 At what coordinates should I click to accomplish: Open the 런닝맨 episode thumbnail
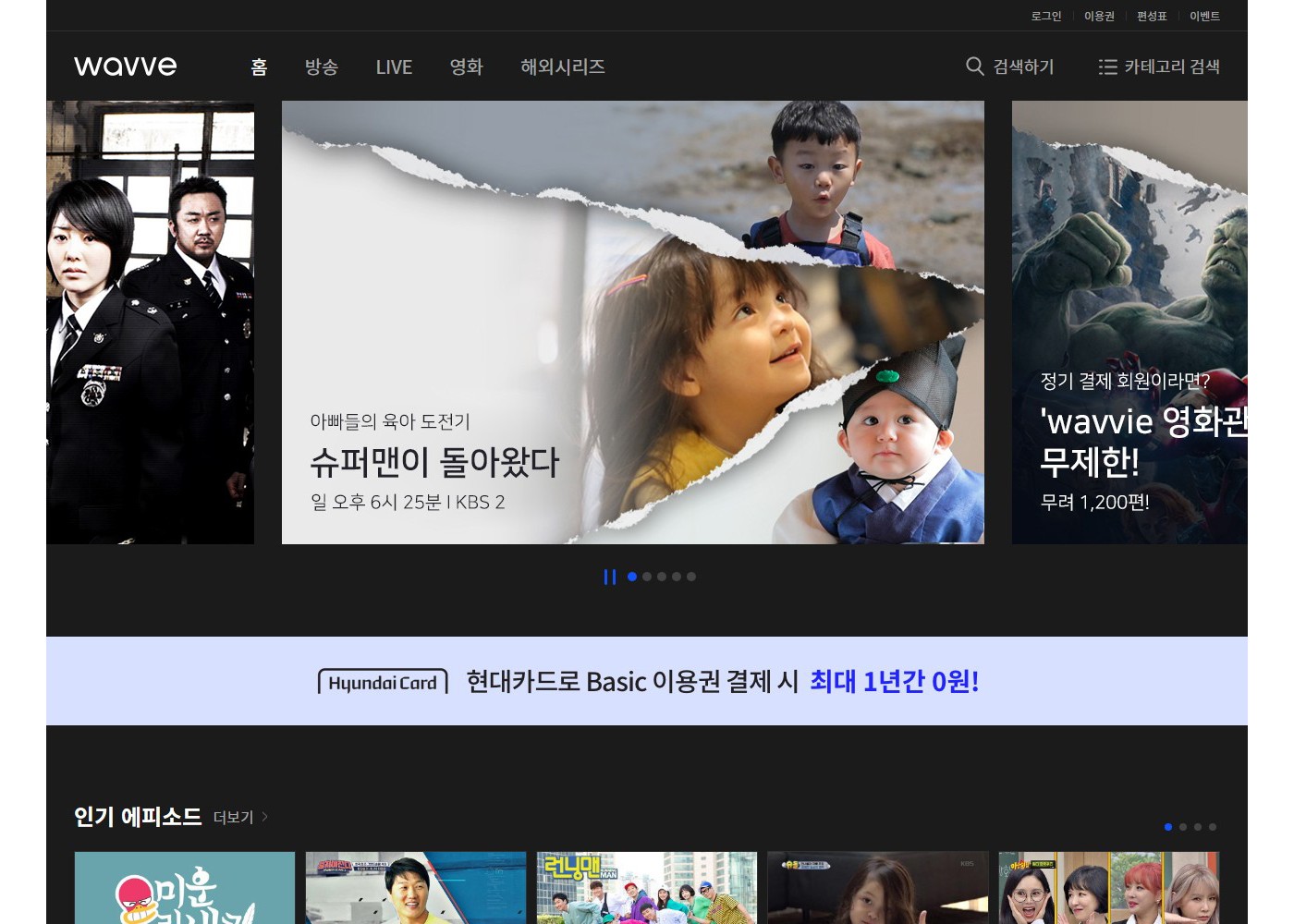647,888
